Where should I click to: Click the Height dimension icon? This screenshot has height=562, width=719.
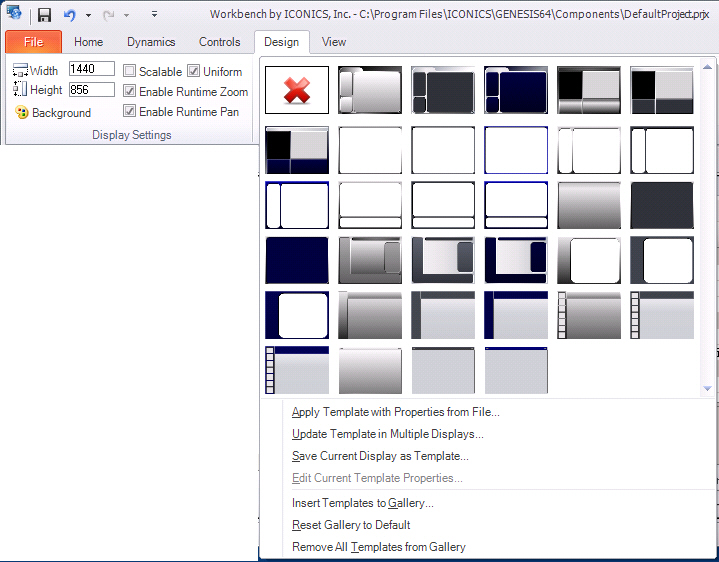20,90
